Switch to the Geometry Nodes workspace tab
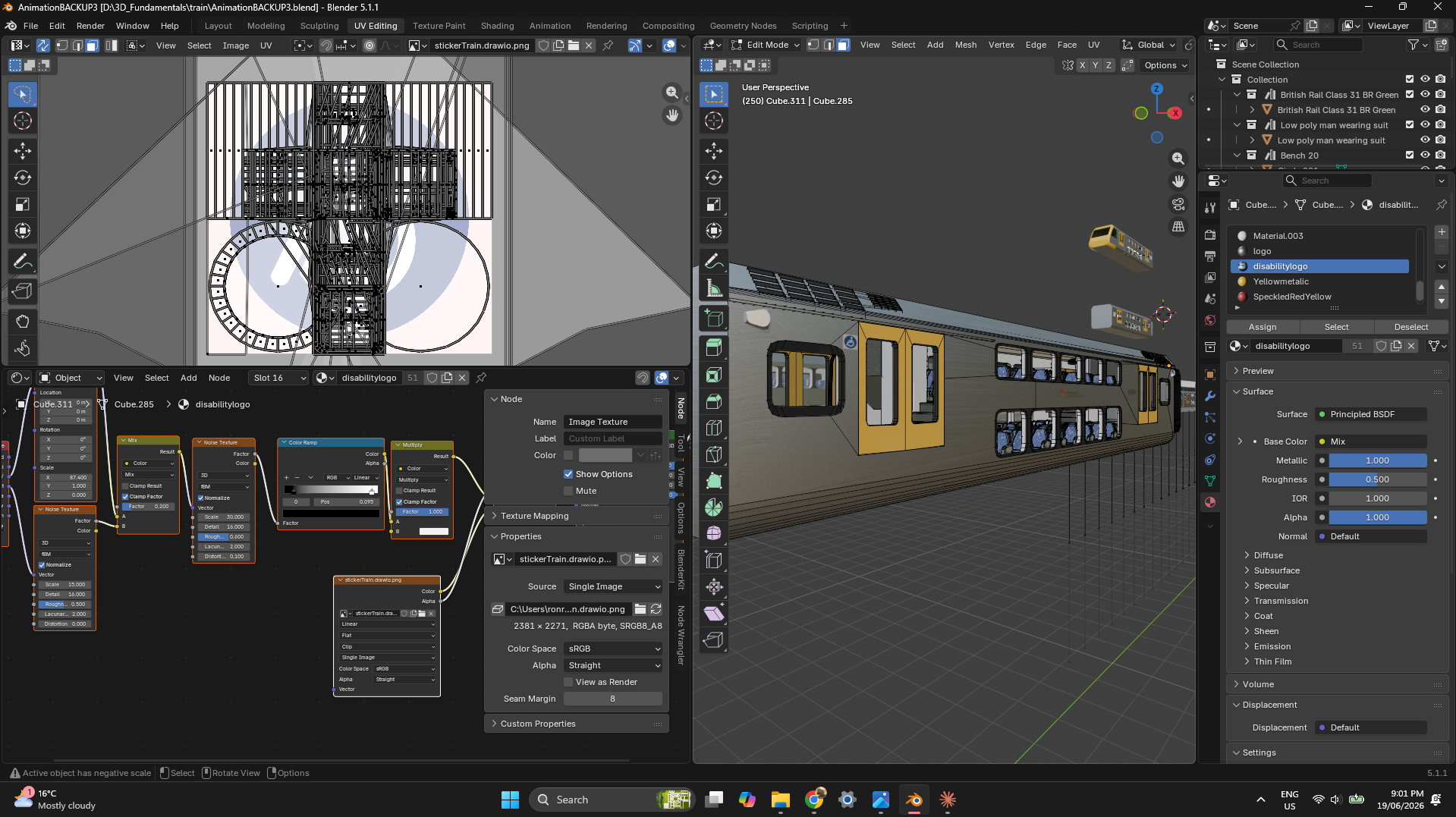The height and width of the screenshot is (817, 1456). pos(743,26)
